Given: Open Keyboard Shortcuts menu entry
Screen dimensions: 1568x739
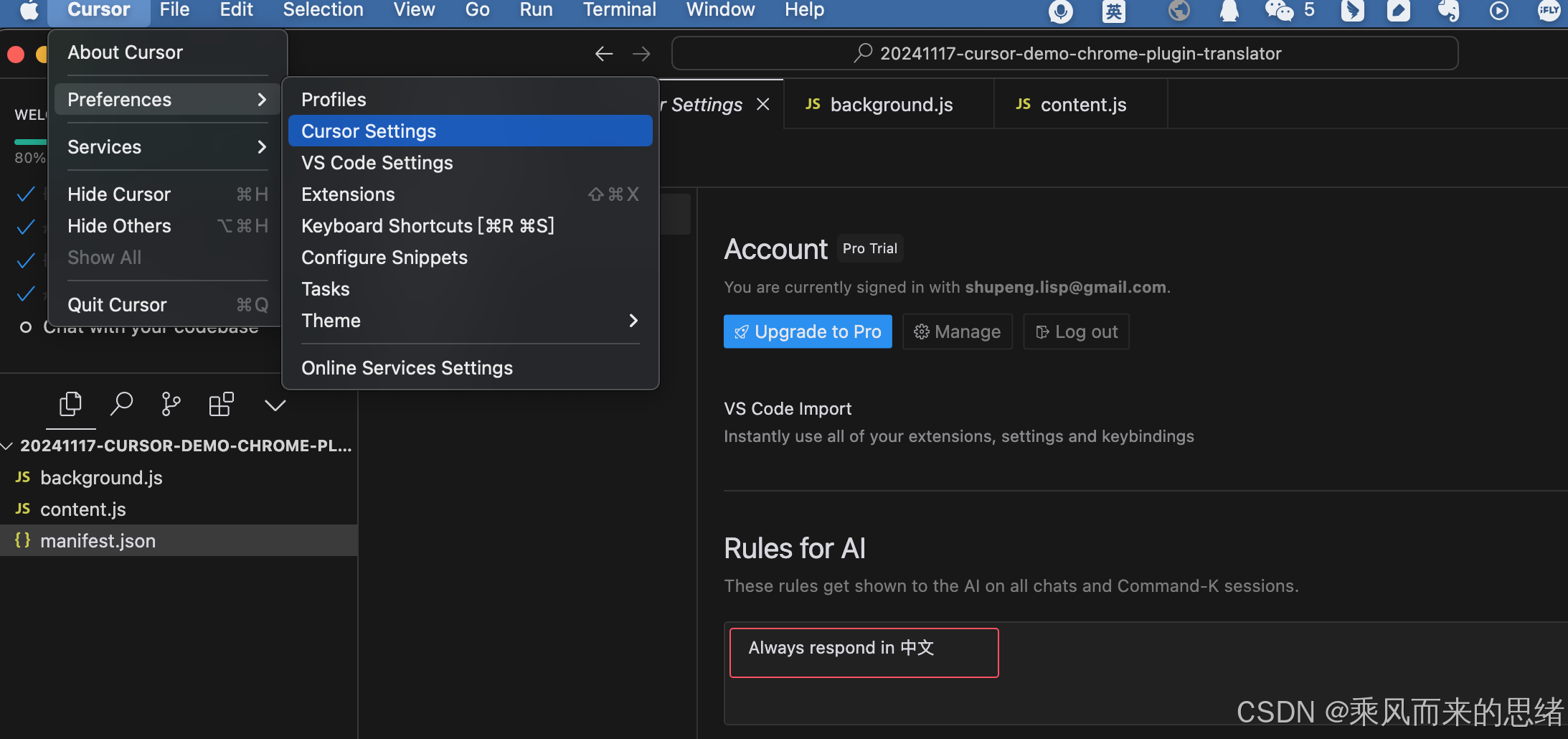Looking at the screenshot, I should 470,226.
